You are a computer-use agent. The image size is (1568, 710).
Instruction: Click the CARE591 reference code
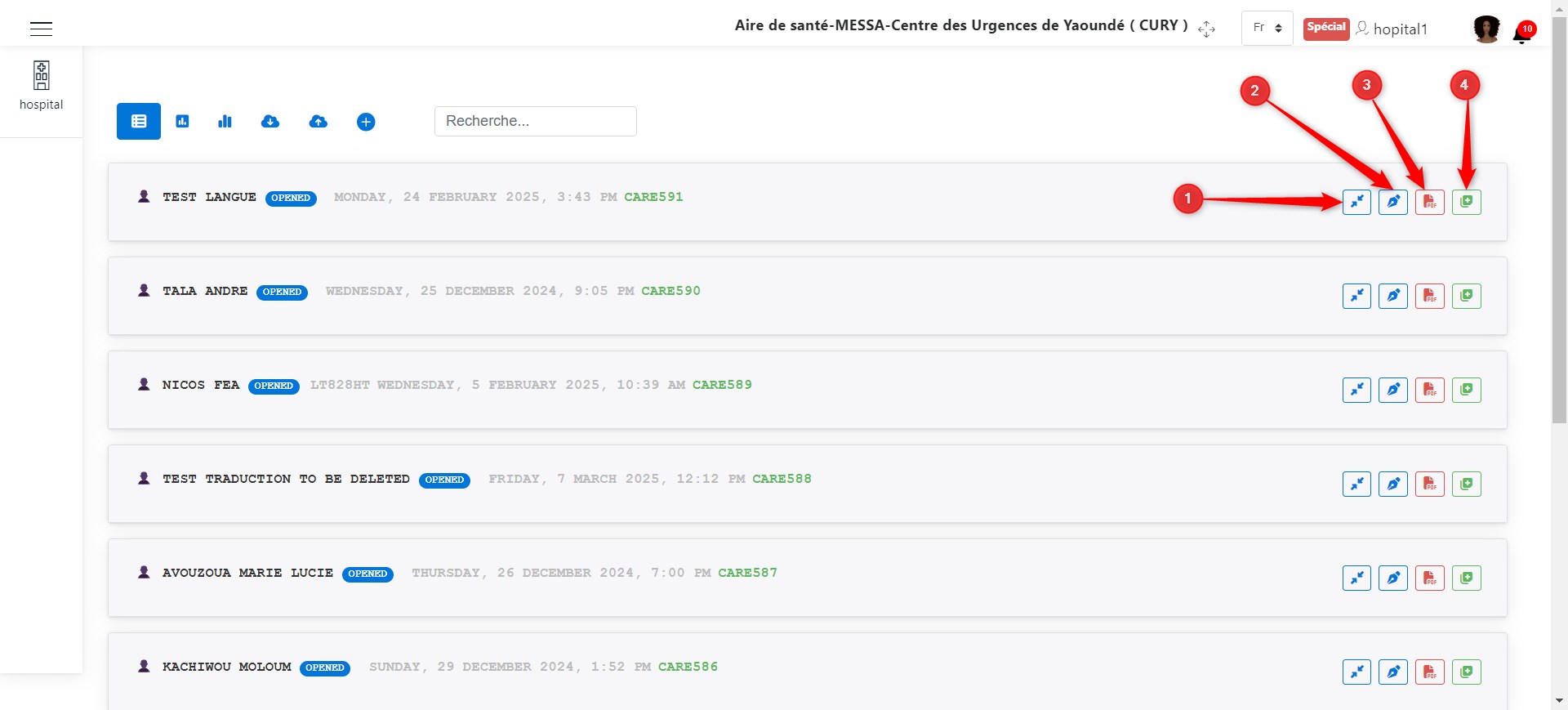point(653,197)
